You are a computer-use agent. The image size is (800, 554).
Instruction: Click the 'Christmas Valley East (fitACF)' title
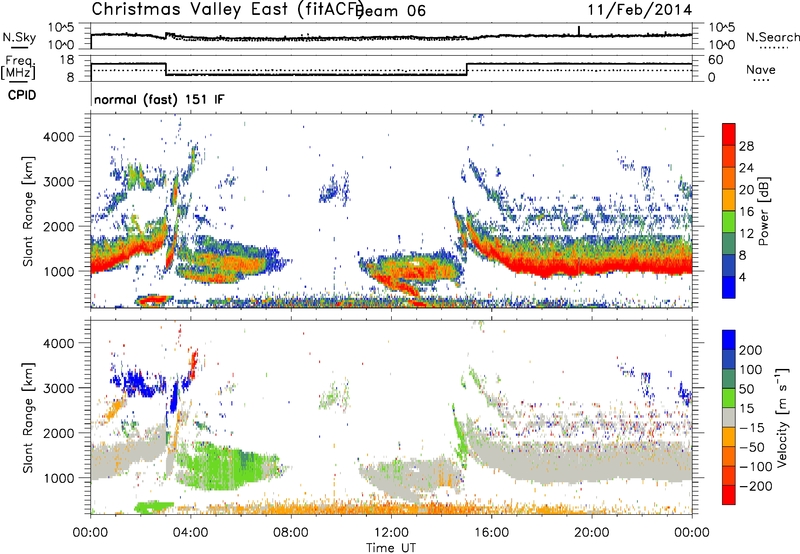(228, 10)
